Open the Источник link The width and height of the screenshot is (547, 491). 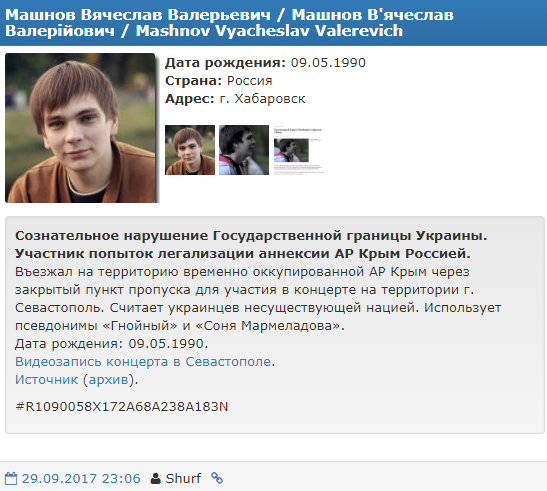coord(46,380)
